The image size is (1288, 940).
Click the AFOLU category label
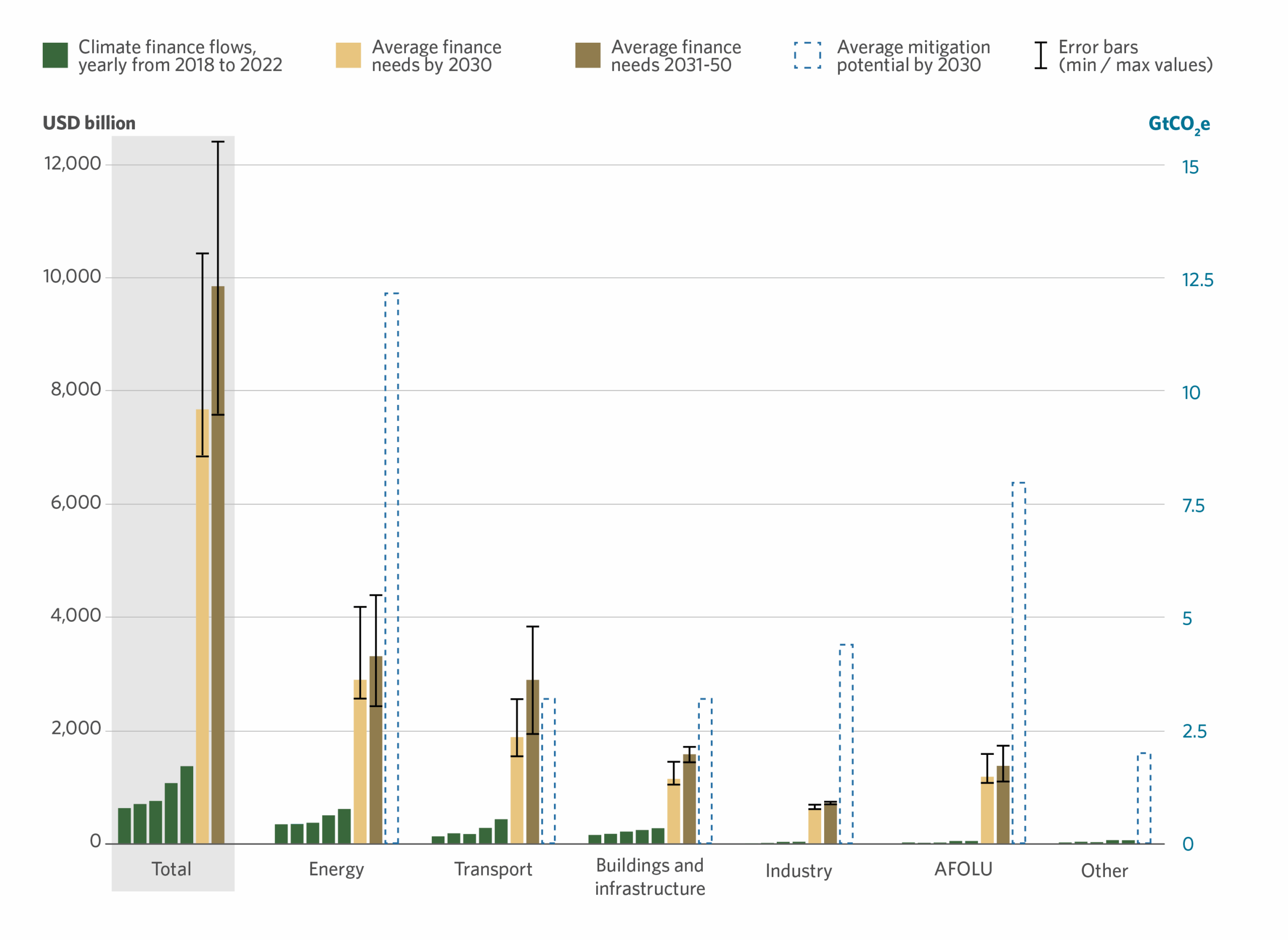click(963, 869)
